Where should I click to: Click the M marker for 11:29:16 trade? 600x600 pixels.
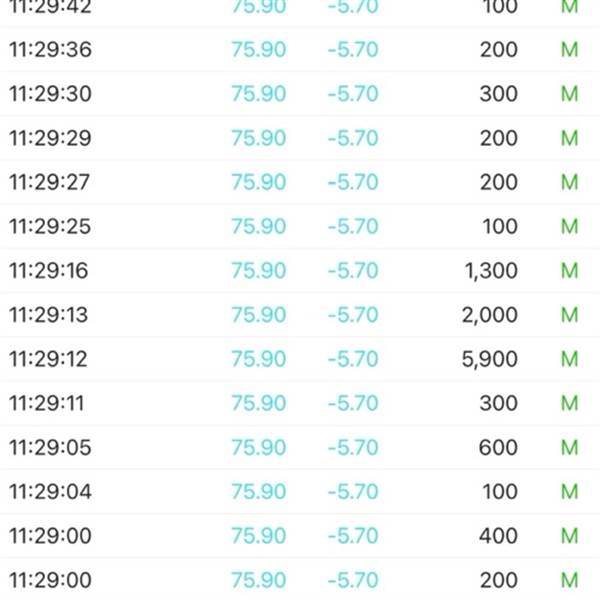(x=569, y=271)
